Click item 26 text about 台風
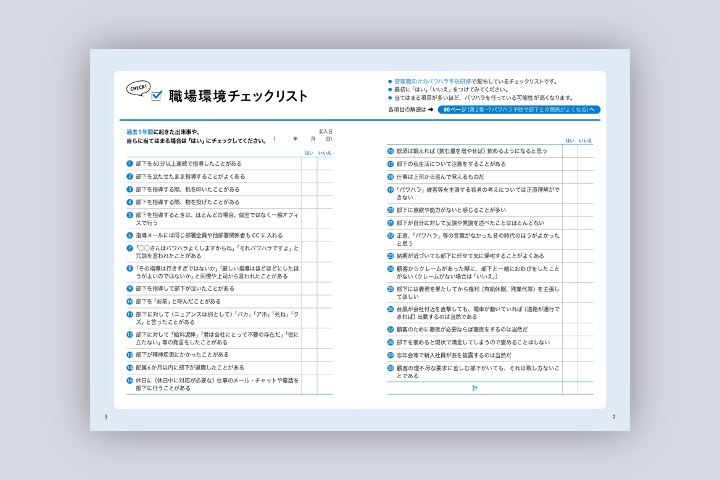720x480 pixels. [x=478, y=313]
